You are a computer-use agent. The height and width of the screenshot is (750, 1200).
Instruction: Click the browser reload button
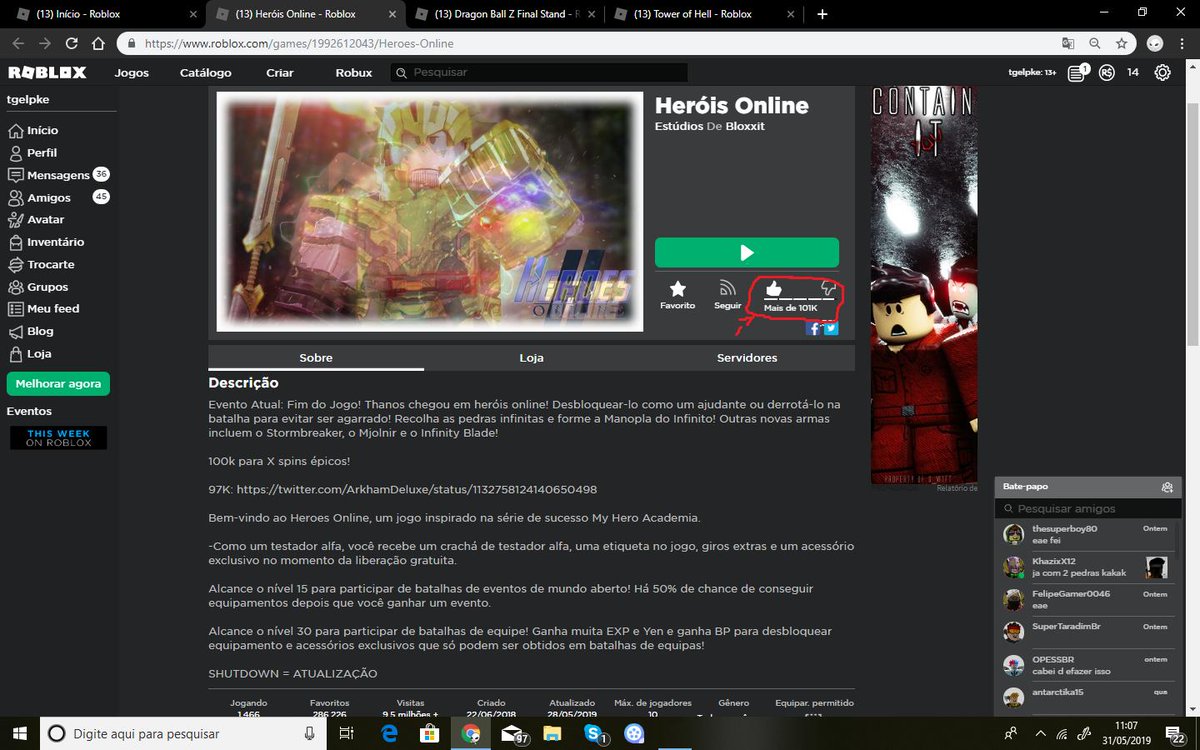[71, 43]
